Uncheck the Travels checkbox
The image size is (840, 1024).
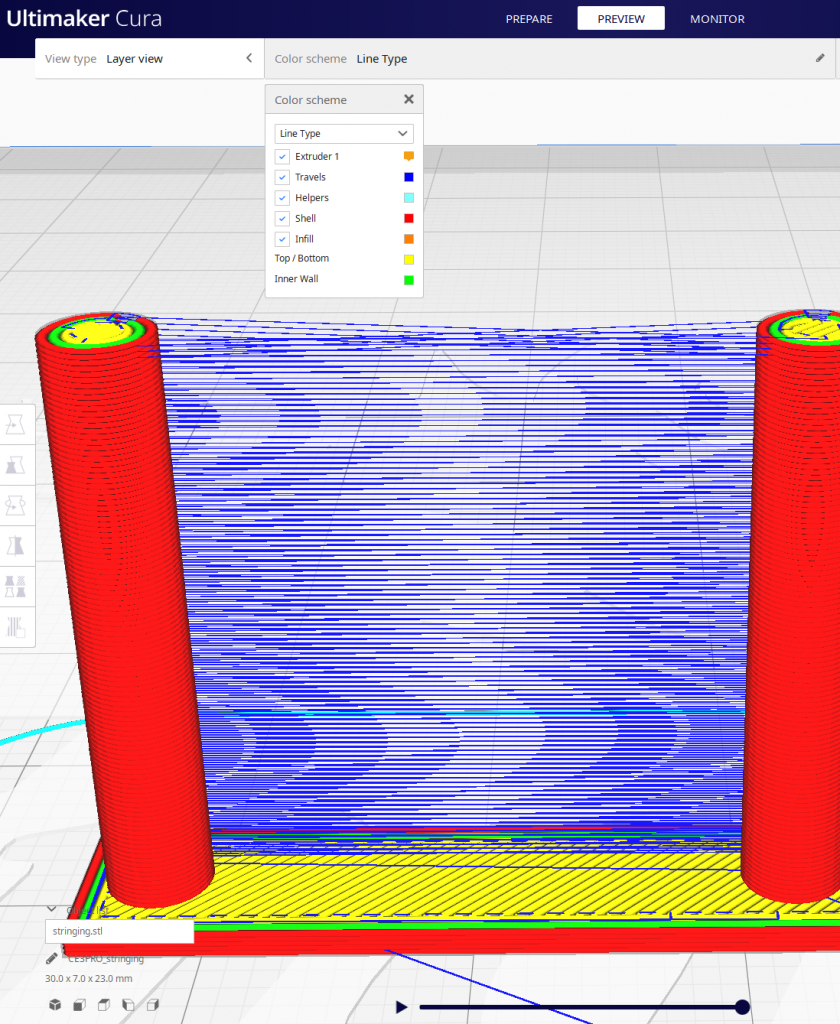tap(283, 177)
